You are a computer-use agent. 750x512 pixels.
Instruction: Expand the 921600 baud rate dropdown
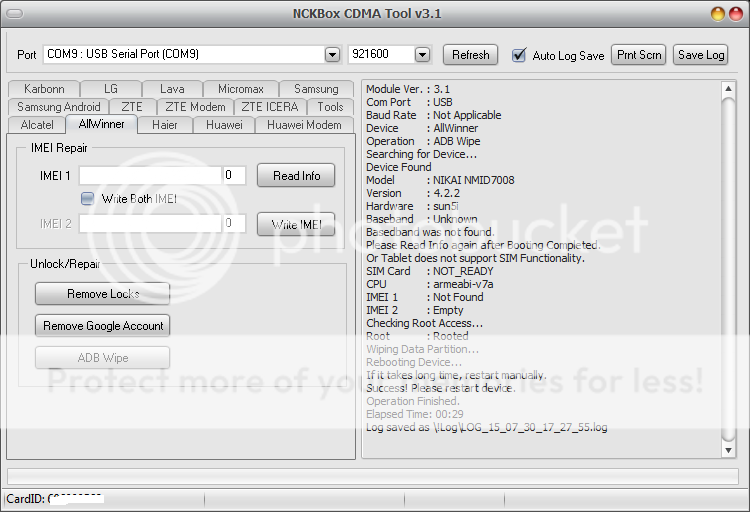tap(422, 55)
